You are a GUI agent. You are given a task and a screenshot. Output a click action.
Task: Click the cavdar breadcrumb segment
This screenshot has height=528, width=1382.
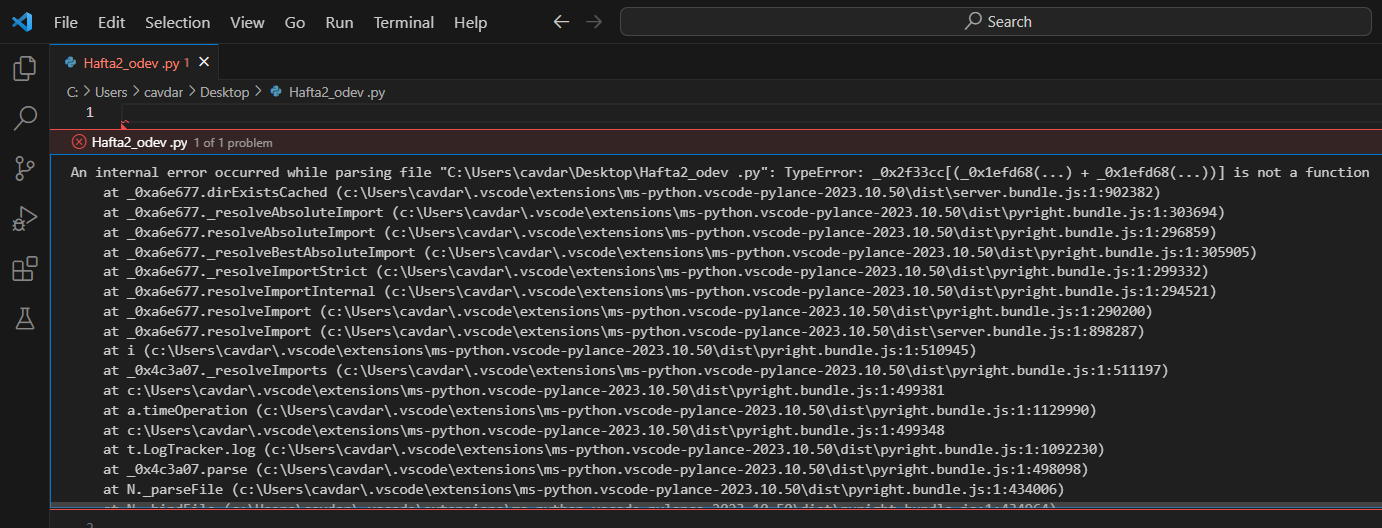point(164,92)
